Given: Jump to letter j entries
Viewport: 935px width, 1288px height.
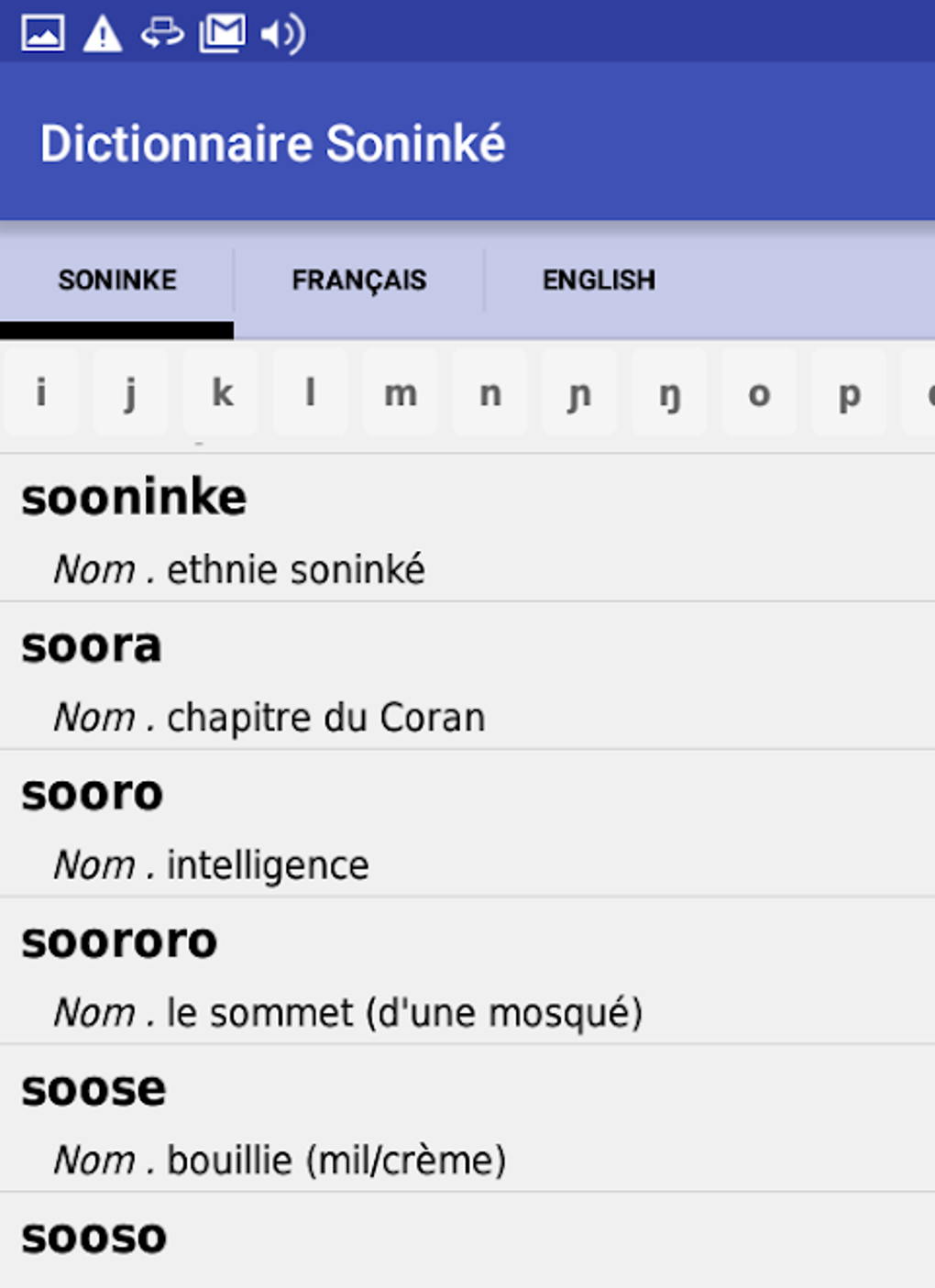Looking at the screenshot, I should coord(130,393).
